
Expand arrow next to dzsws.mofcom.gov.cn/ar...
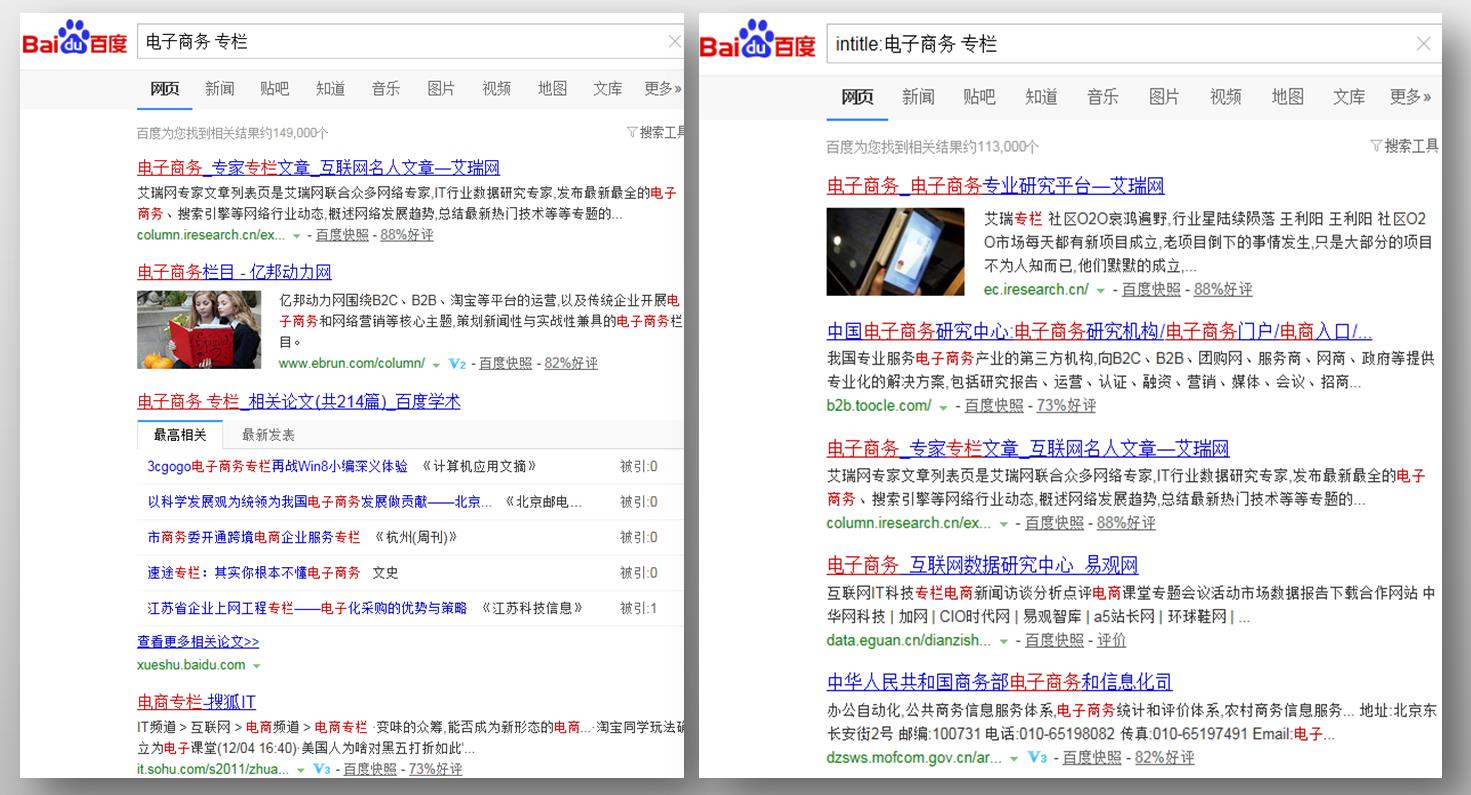[1014, 759]
